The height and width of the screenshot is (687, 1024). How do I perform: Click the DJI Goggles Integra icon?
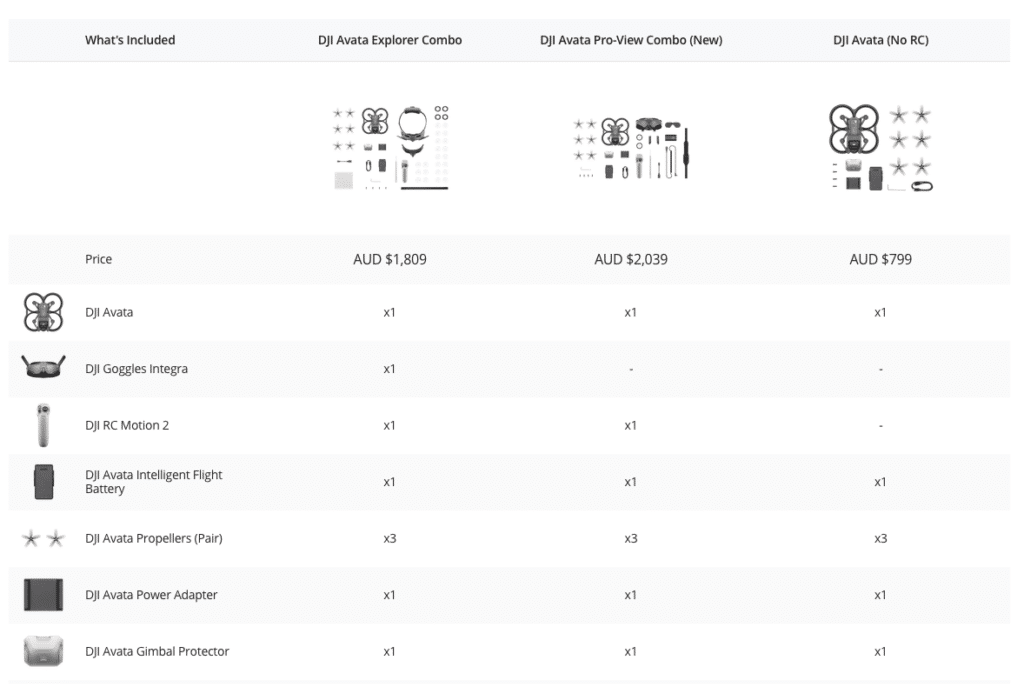click(43, 368)
